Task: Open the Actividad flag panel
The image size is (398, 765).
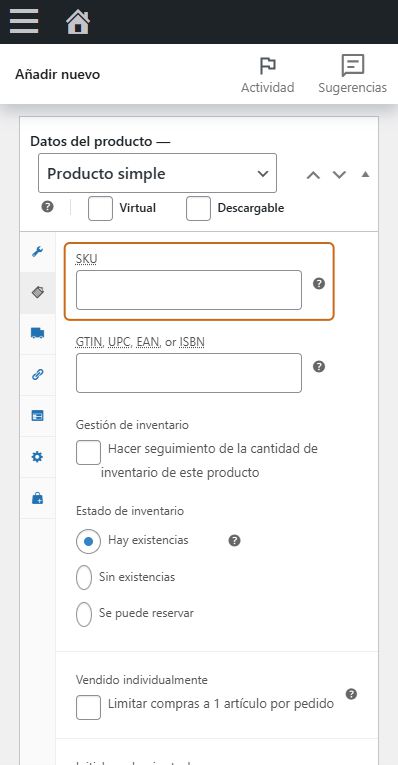Action: click(x=268, y=75)
